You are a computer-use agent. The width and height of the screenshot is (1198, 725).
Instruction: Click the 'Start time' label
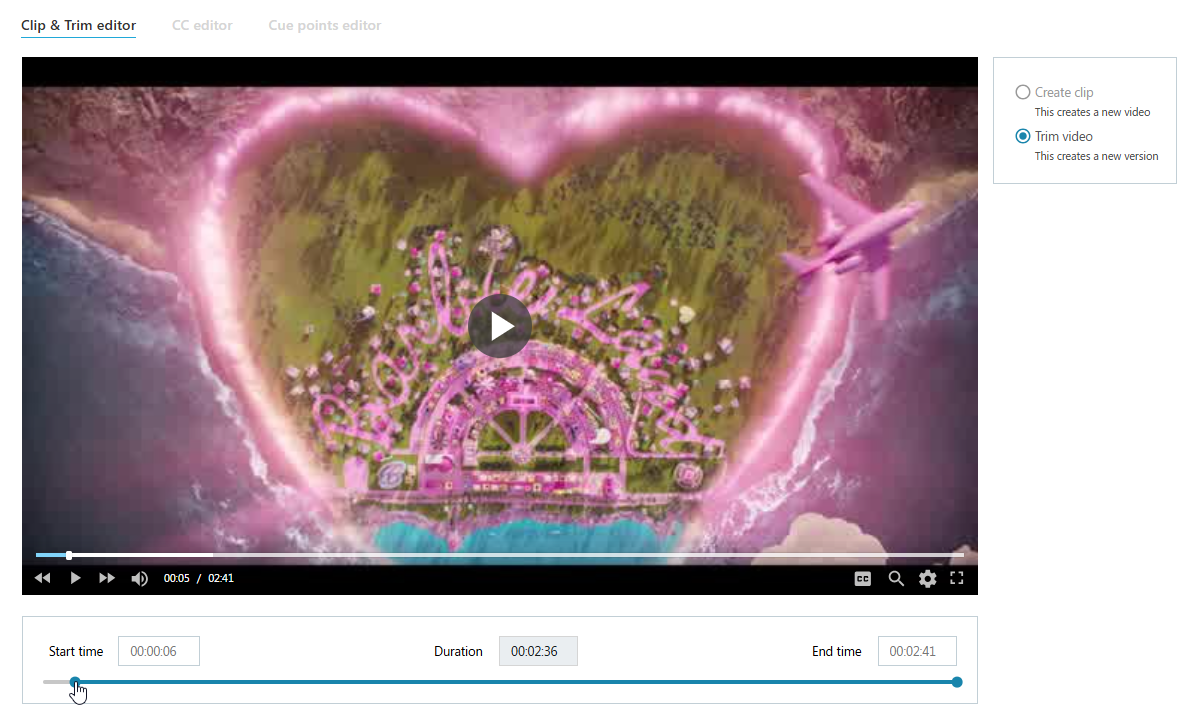pyautogui.click(x=76, y=652)
